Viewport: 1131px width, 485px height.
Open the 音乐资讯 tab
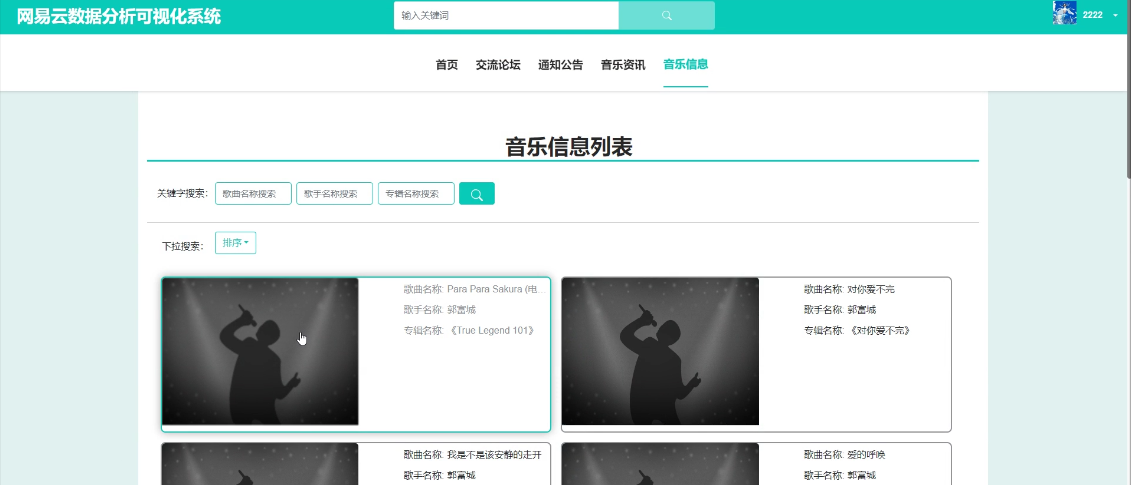[x=623, y=64]
